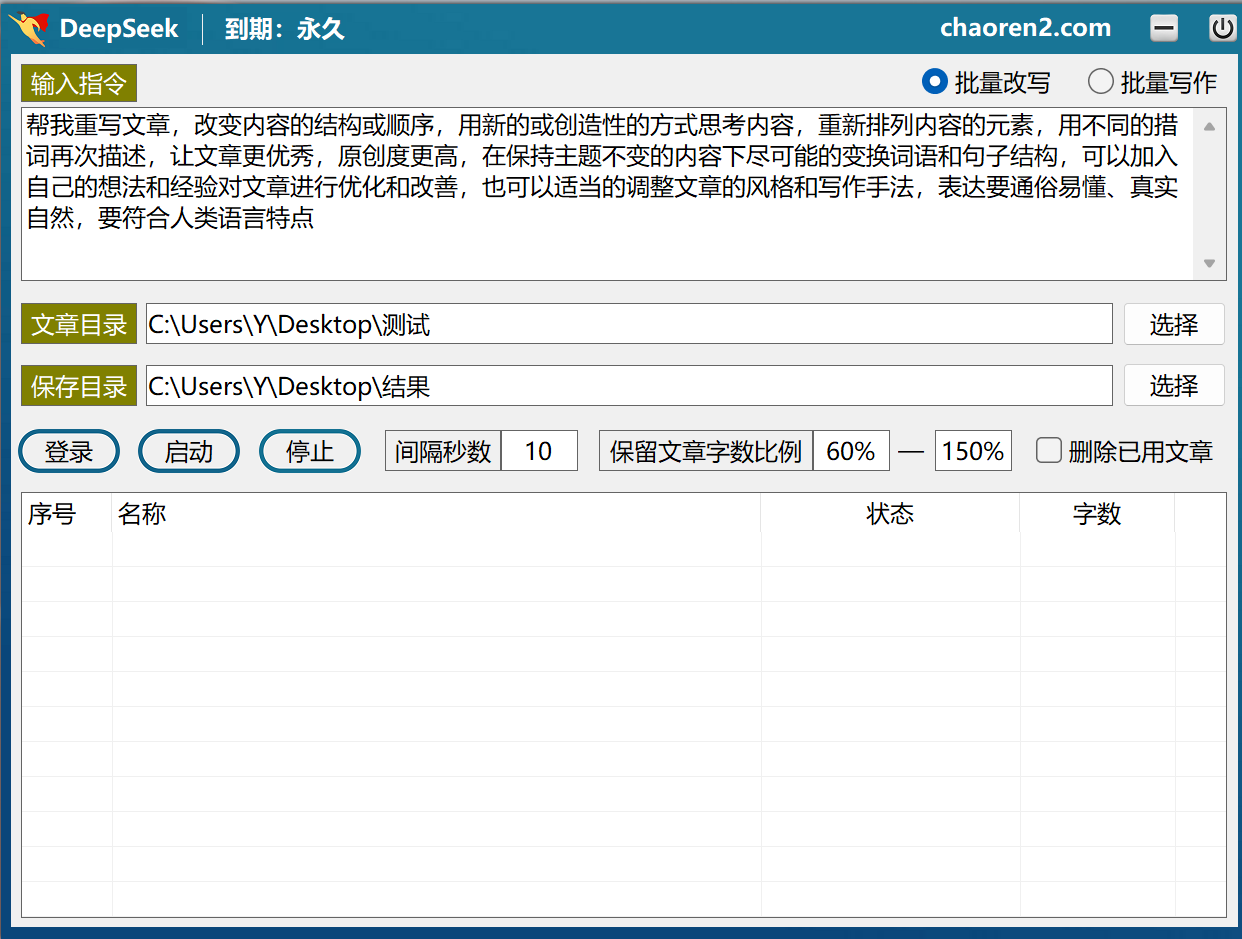
Task: Click the 文章目录 label
Action: 79,325
